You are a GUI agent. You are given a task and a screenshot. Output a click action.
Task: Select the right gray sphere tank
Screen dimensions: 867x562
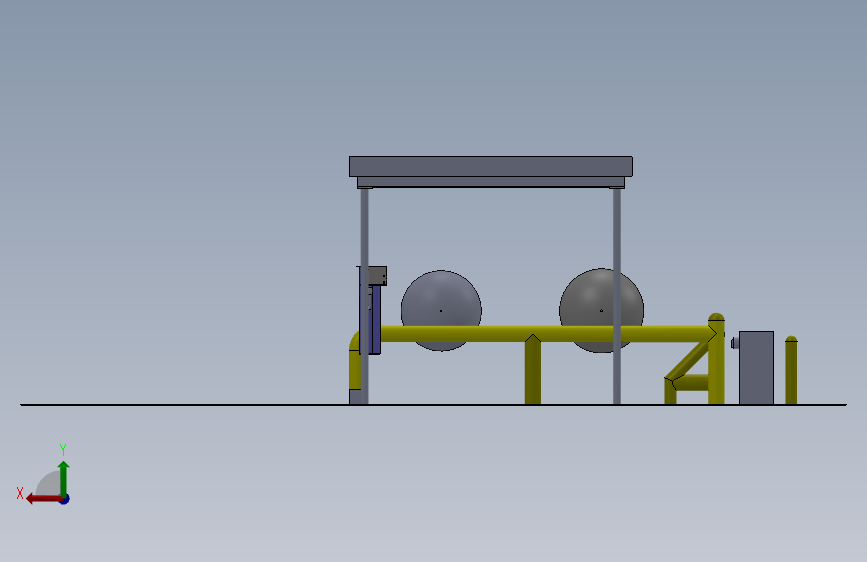pyautogui.click(x=601, y=310)
